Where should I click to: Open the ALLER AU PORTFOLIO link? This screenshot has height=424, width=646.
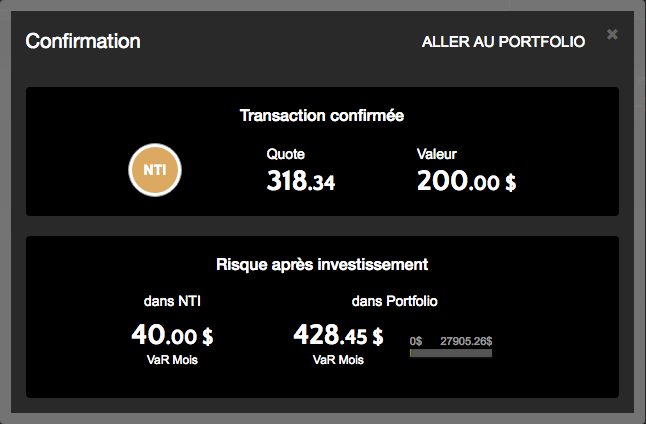point(503,42)
